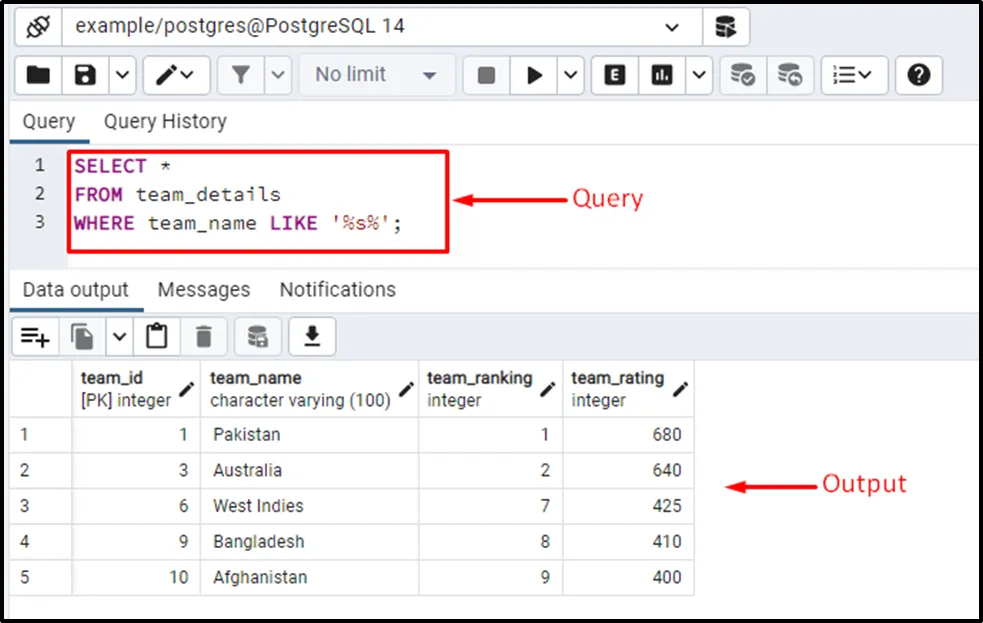Image resolution: width=983 pixels, height=623 pixels.
Task: Open the Messages tab
Action: tap(204, 290)
